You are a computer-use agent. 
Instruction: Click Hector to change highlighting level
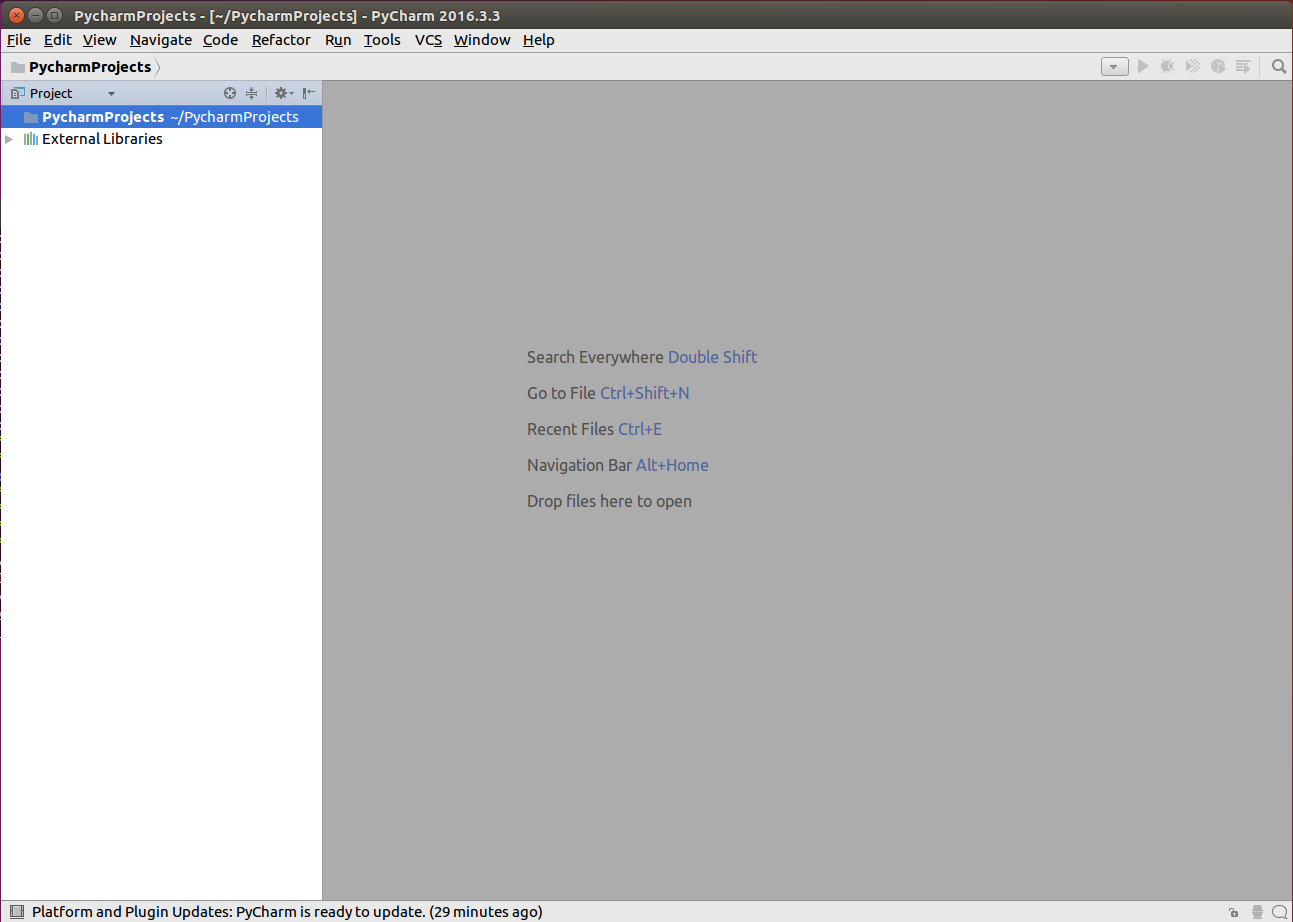click(x=1257, y=911)
